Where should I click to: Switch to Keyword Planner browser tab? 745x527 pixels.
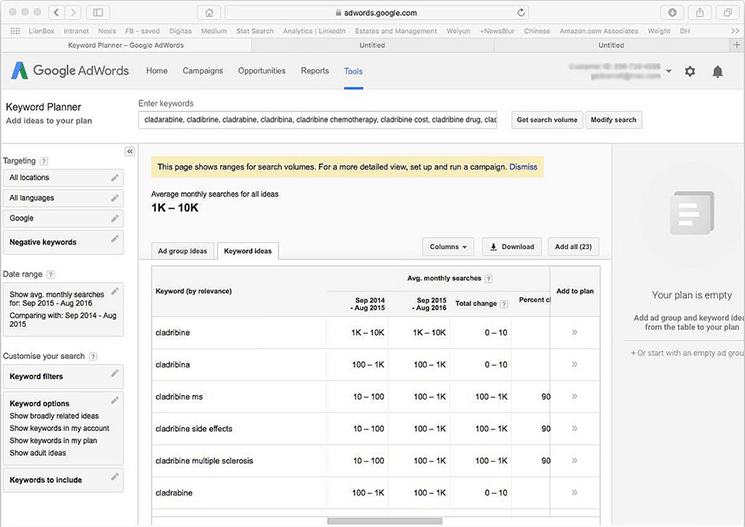(x=126, y=45)
